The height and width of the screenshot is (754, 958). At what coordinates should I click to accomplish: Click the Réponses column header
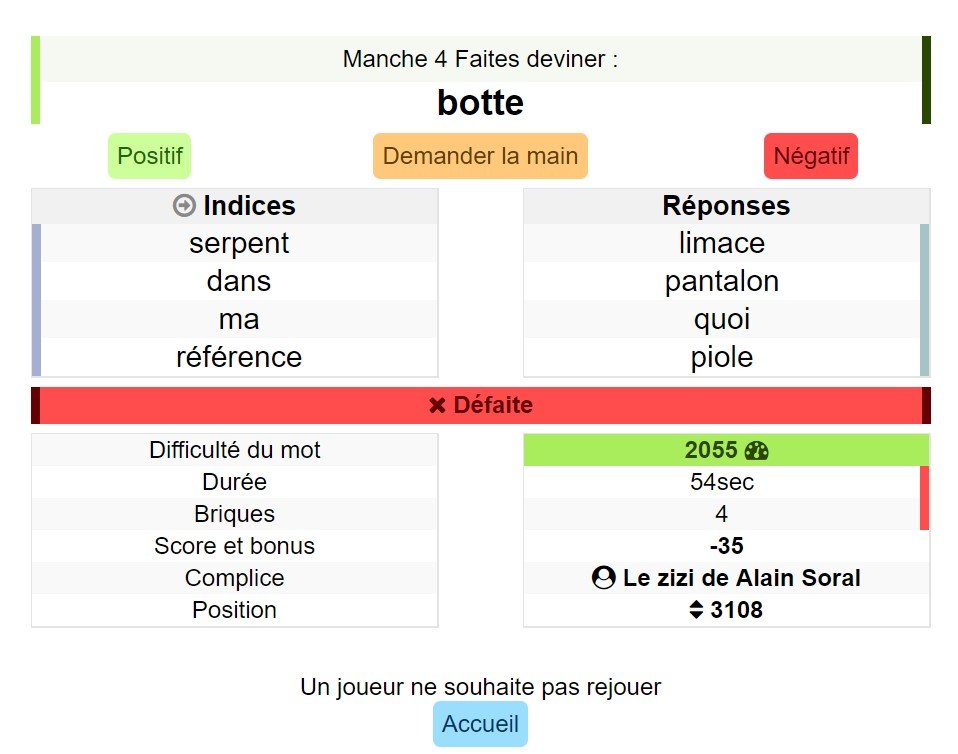point(726,206)
